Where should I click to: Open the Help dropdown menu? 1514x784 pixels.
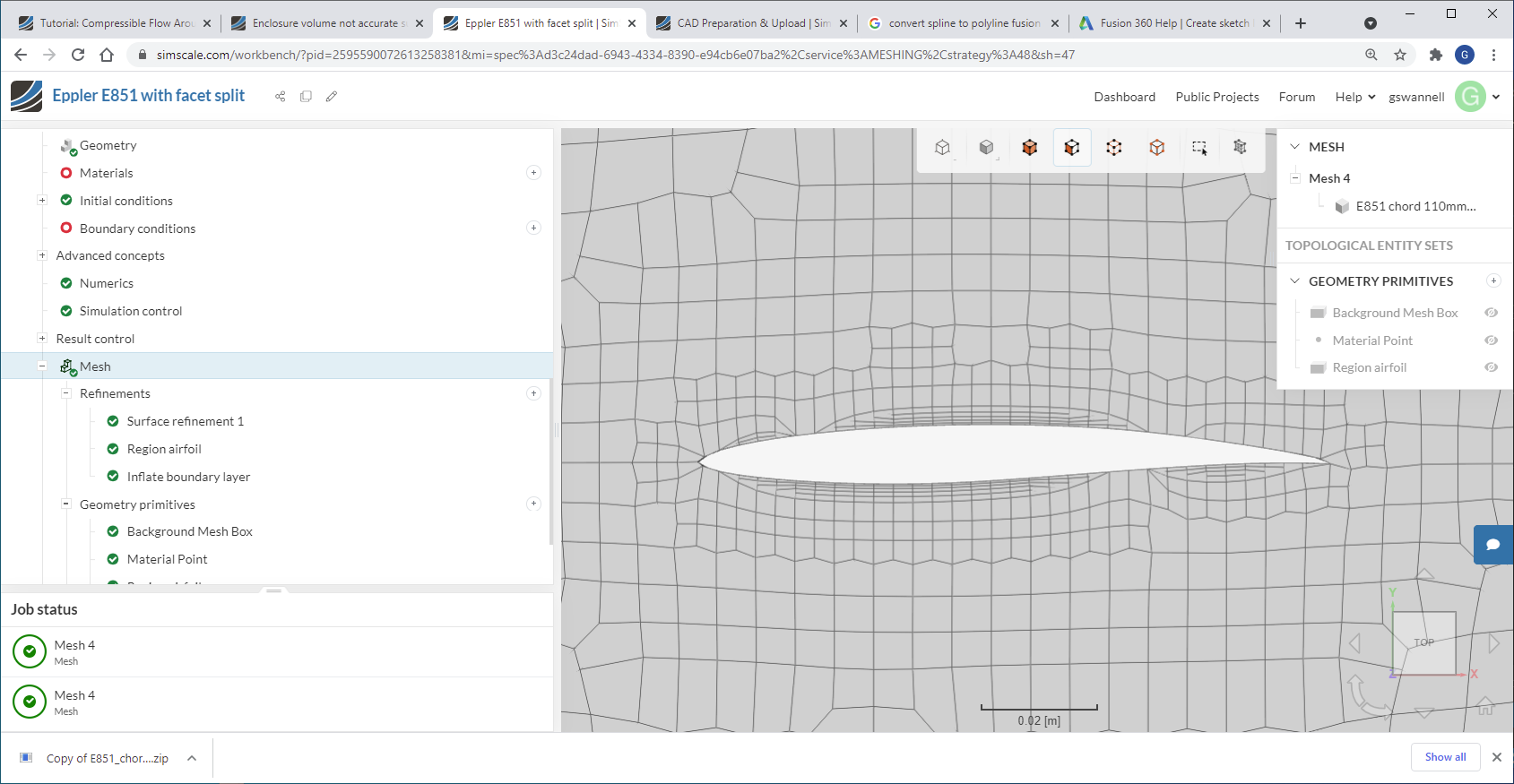[1354, 97]
